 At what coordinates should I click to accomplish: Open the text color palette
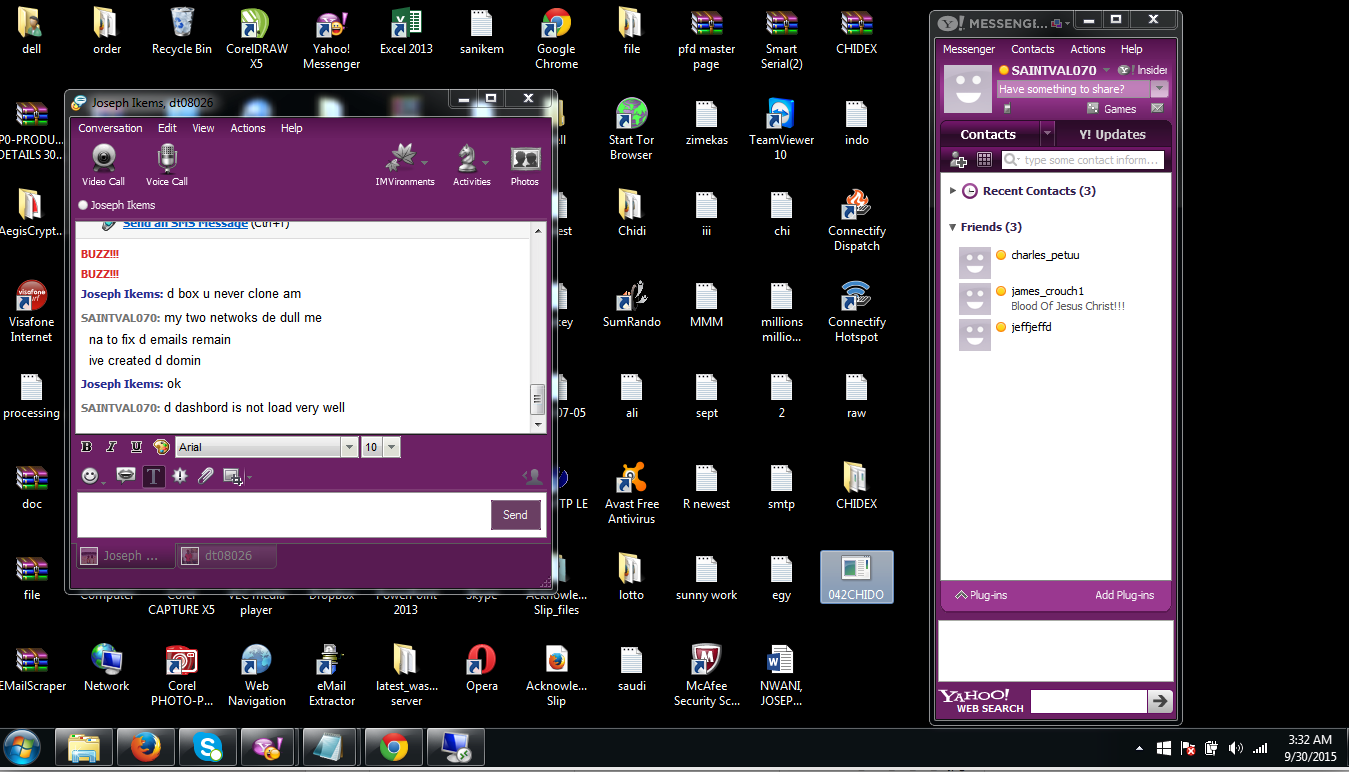(x=161, y=447)
